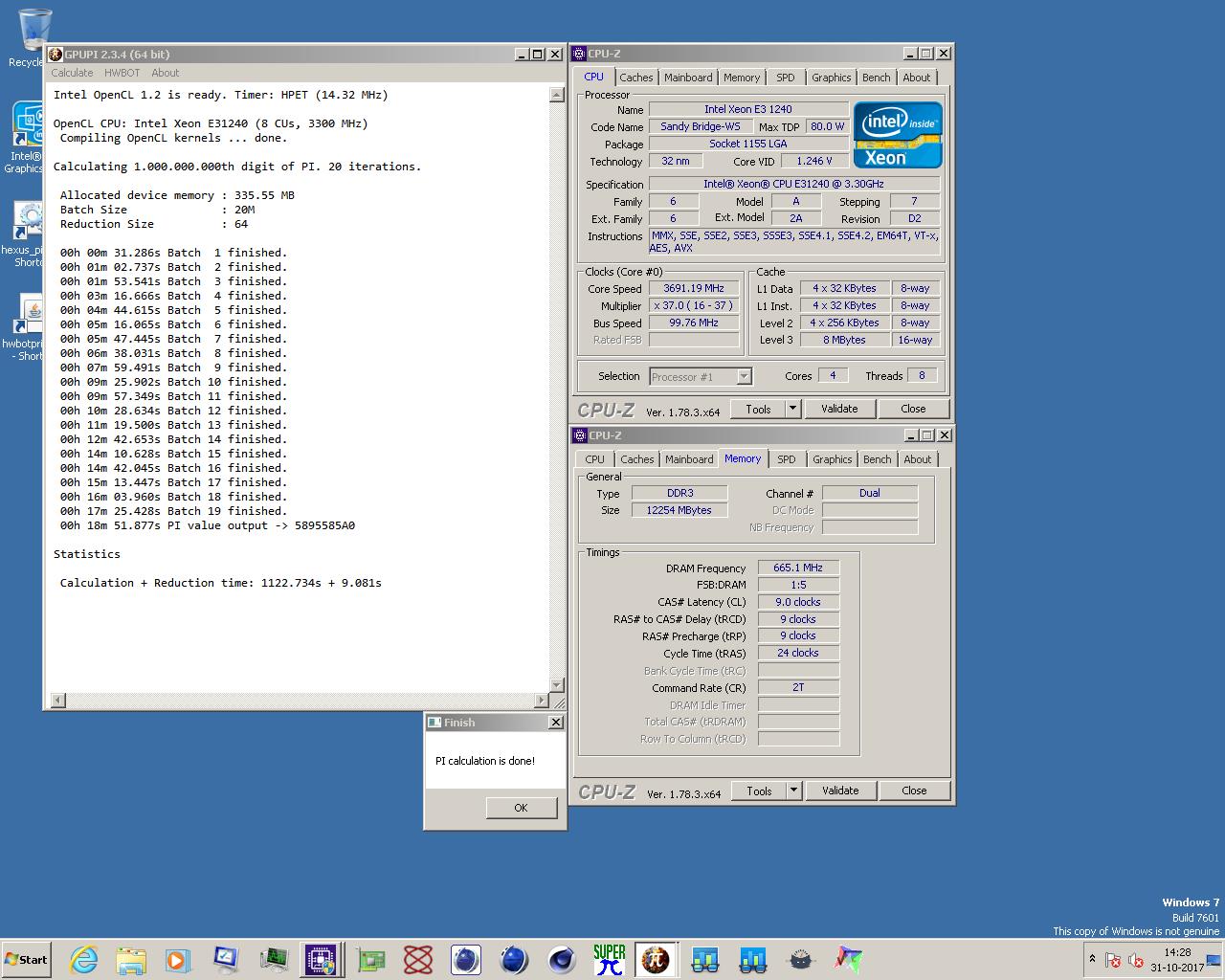Click GPUPI vertical scrollbar up arrow
This screenshot has width=1225, height=980.
pos(557,95)
